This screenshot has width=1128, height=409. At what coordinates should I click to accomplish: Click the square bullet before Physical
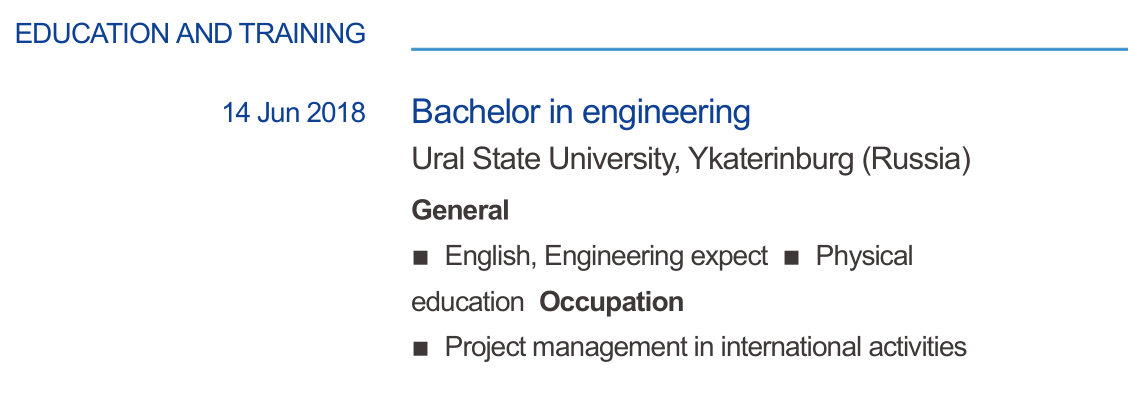pos(792,258)
